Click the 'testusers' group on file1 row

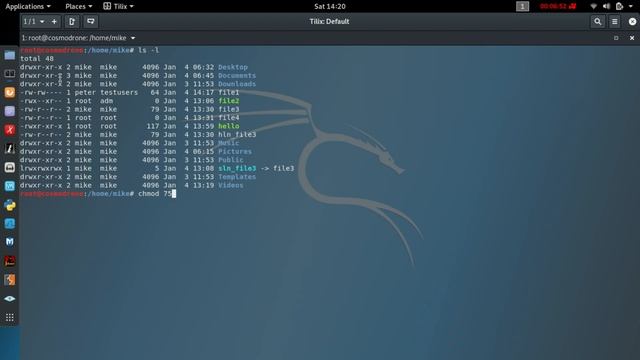point(119,92)
